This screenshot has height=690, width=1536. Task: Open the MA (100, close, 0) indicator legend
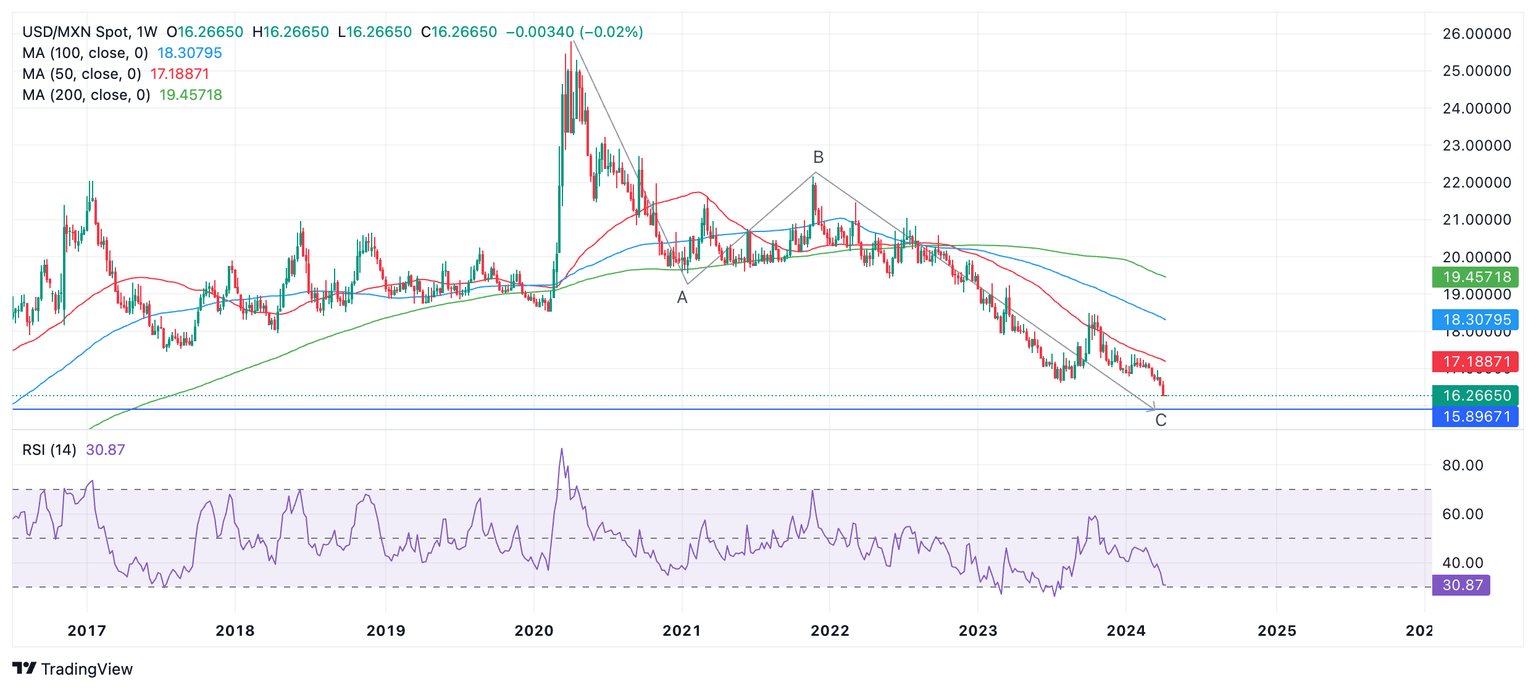click(86, 53)
